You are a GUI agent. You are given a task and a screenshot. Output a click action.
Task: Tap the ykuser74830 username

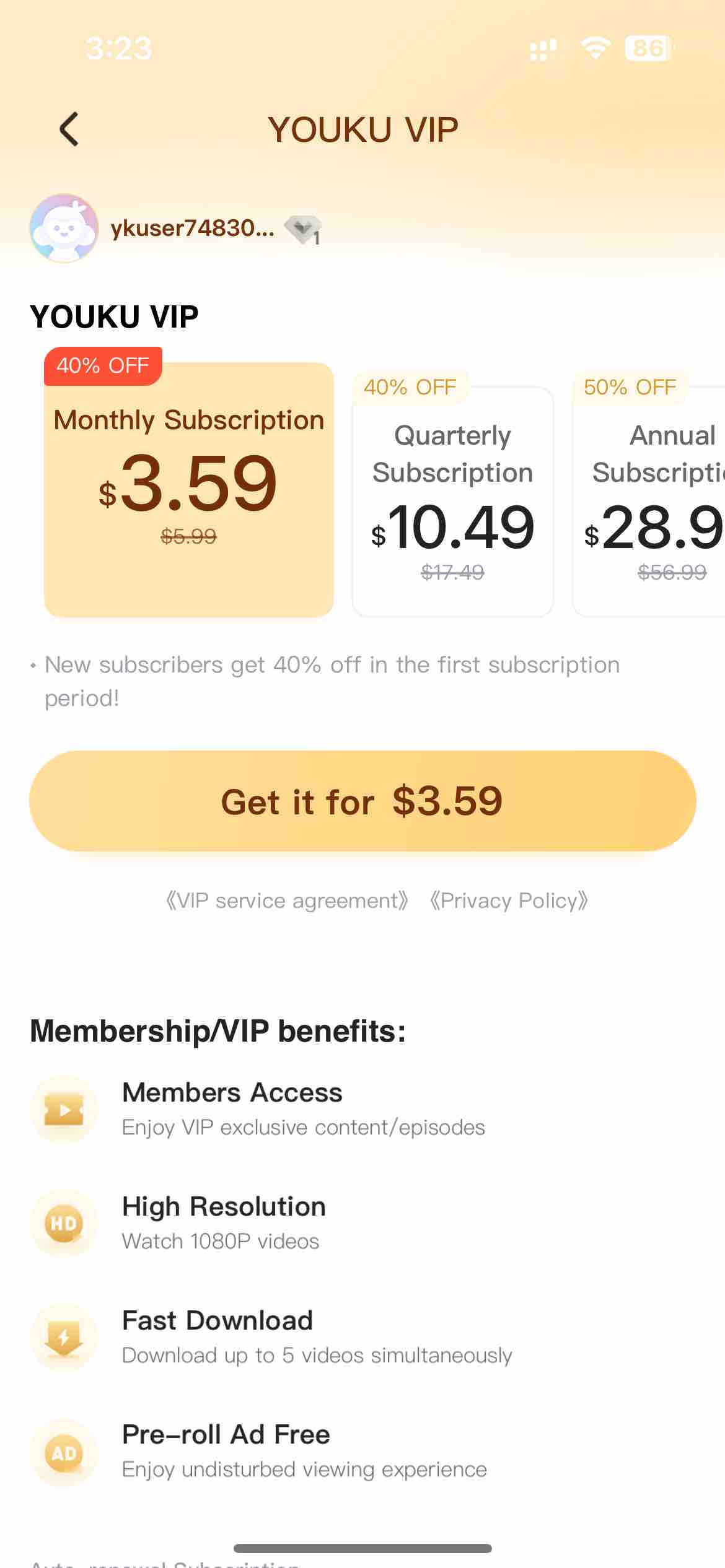(192, 229)
